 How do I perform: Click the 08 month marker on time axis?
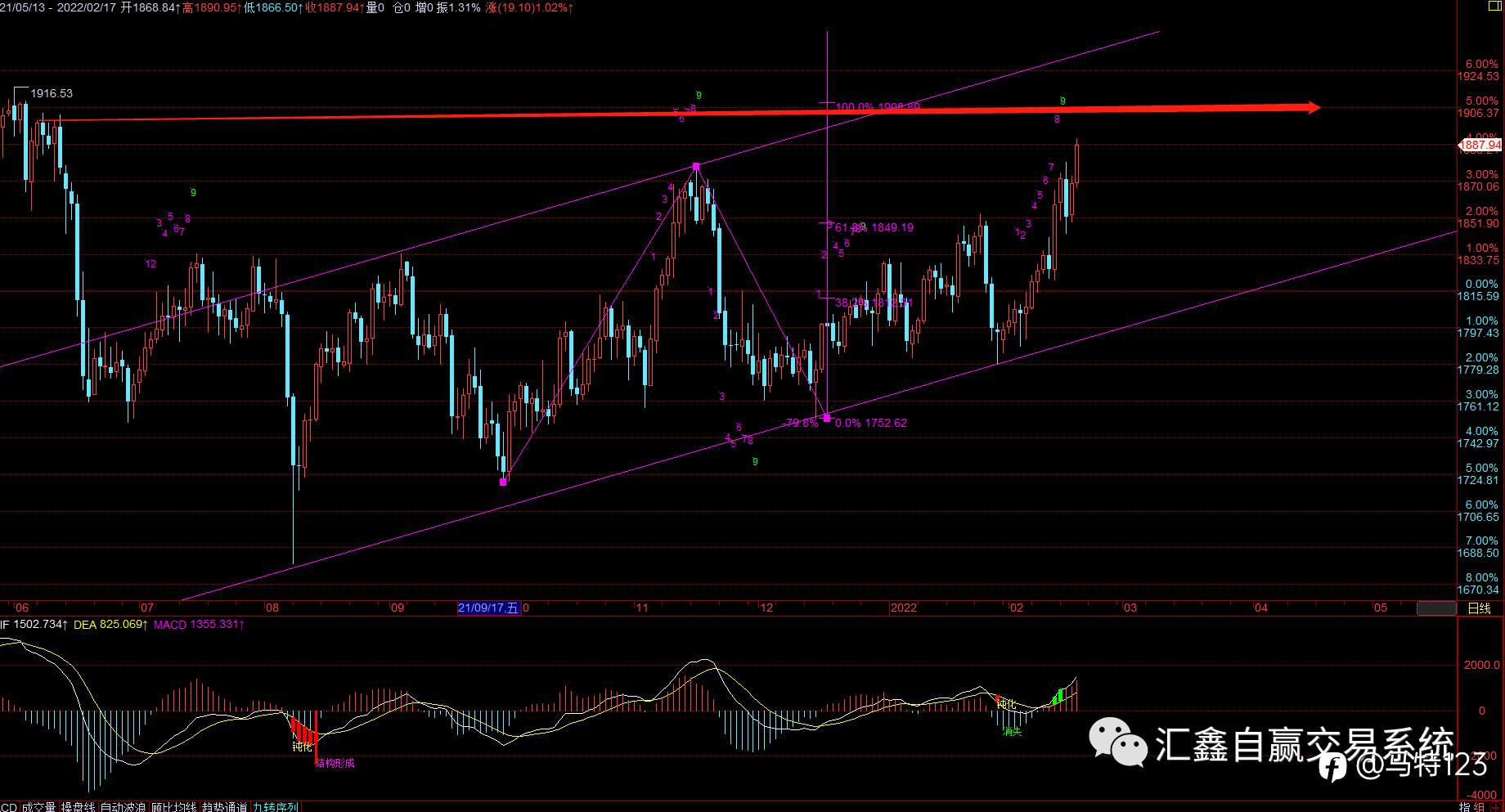(x=272, y=608)
